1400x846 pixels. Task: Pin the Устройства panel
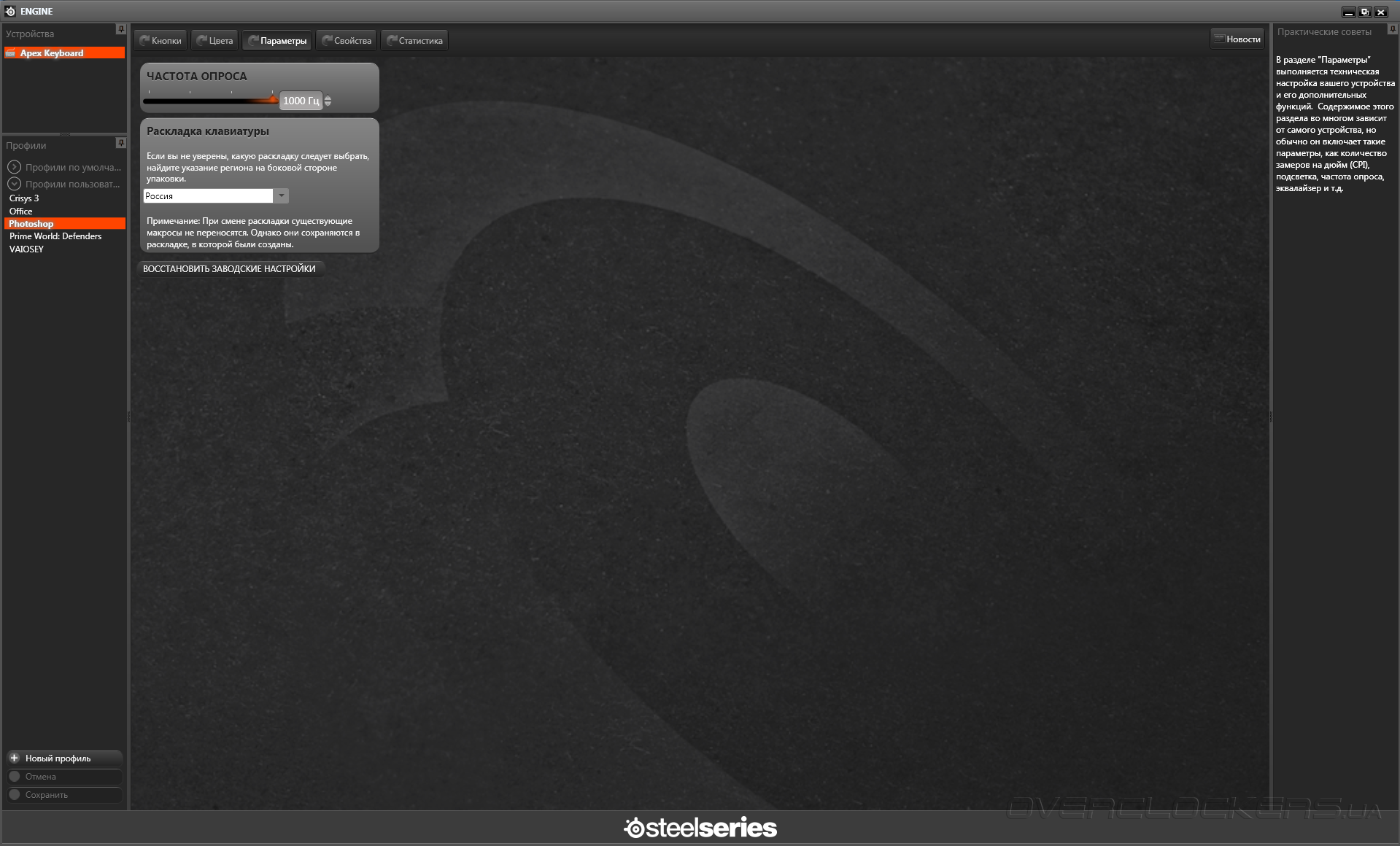[x=121, y=29]
